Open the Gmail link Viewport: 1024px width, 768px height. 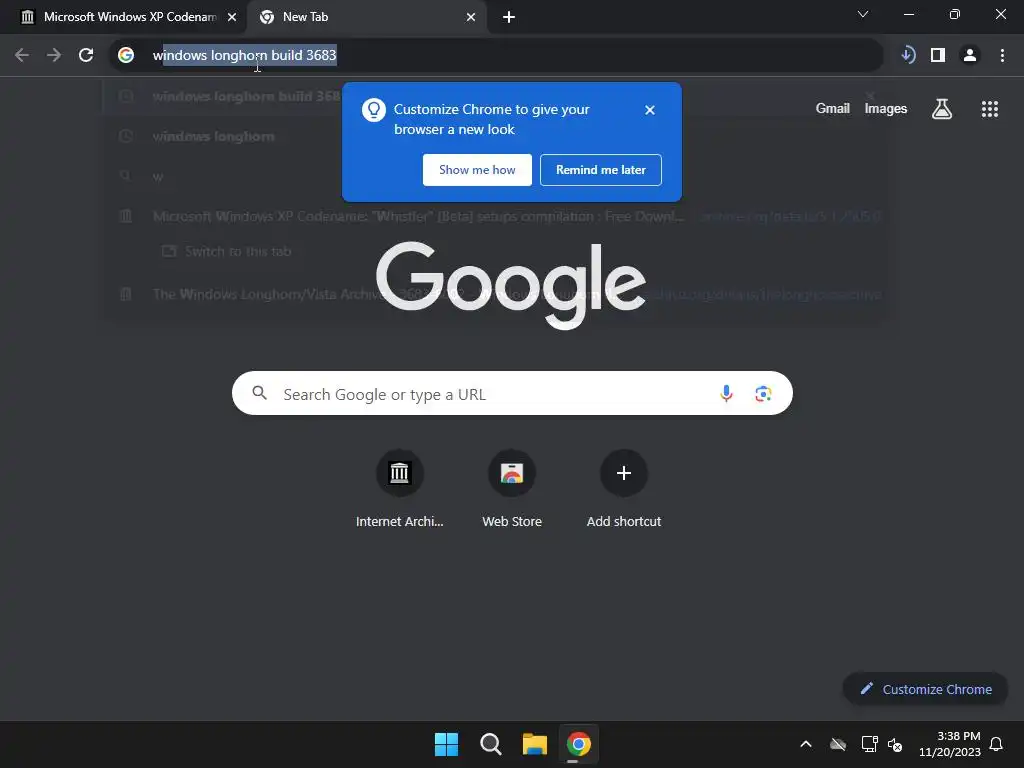833,108
